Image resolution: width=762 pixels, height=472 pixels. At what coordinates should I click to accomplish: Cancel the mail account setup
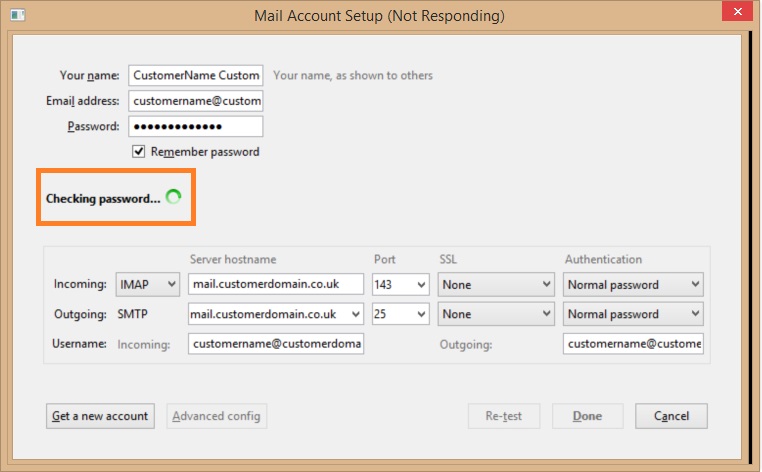coord(671,416)
